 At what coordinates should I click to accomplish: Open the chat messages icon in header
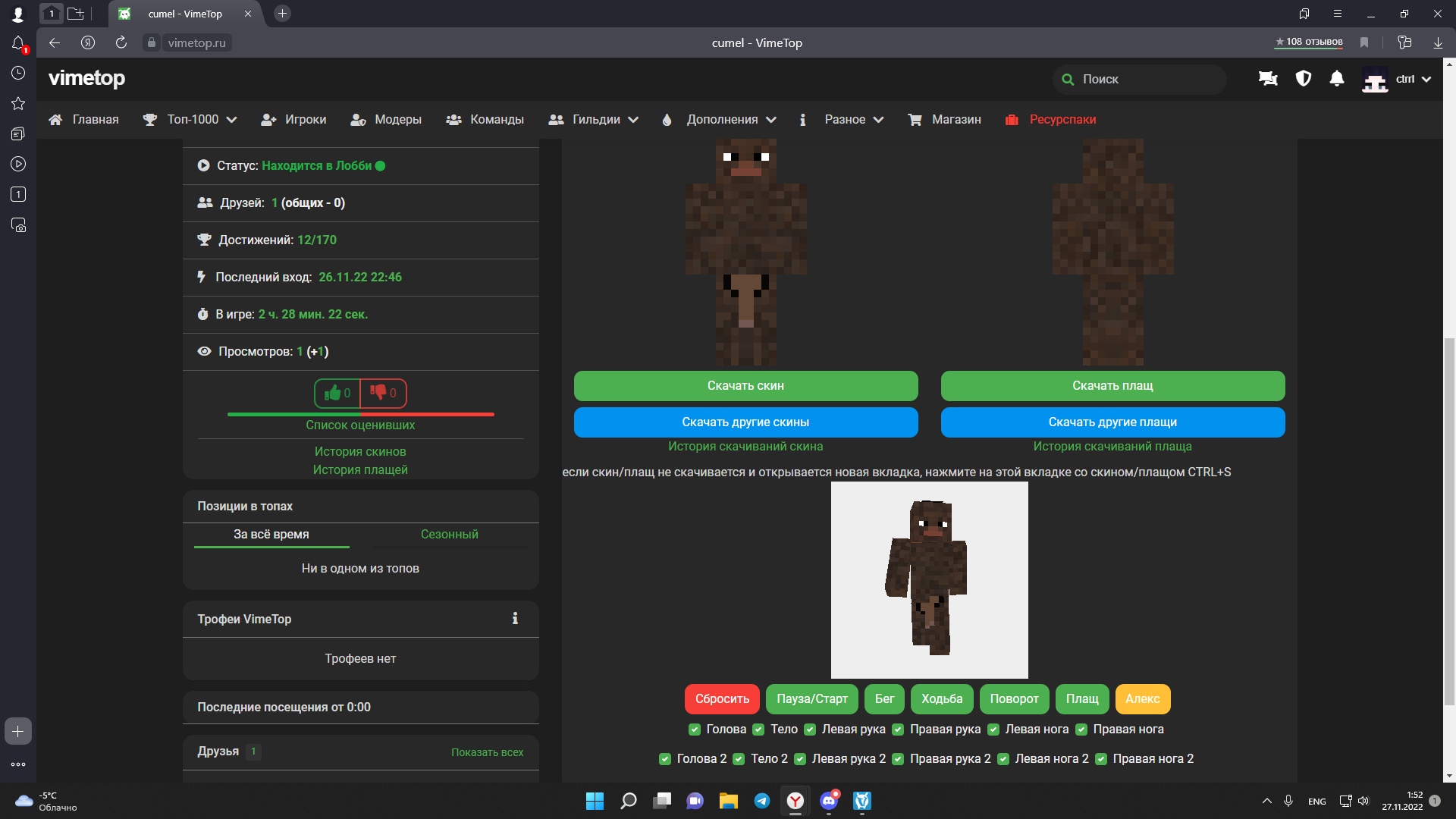tap(1268, 79)
